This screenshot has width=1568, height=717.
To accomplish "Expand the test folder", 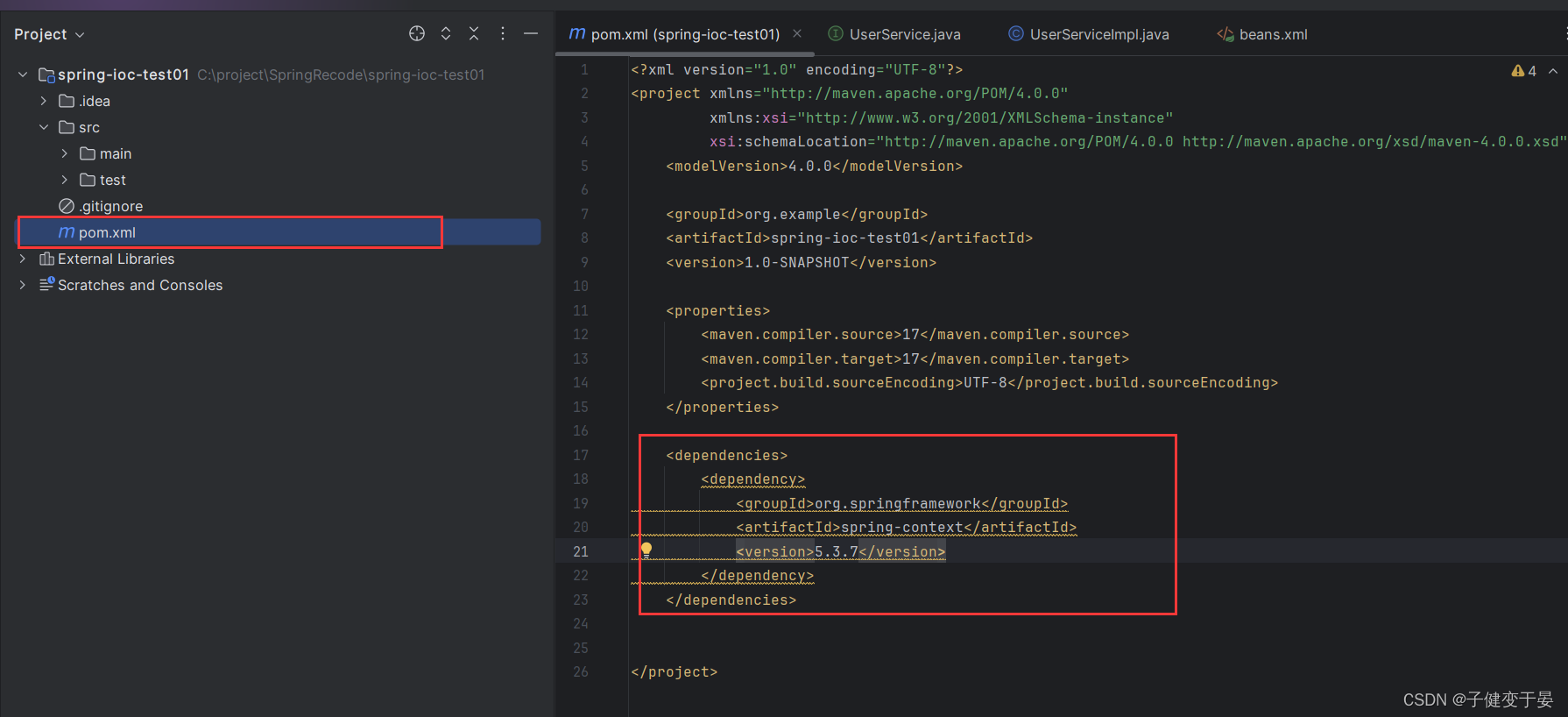I will click(x=65, y=180).
